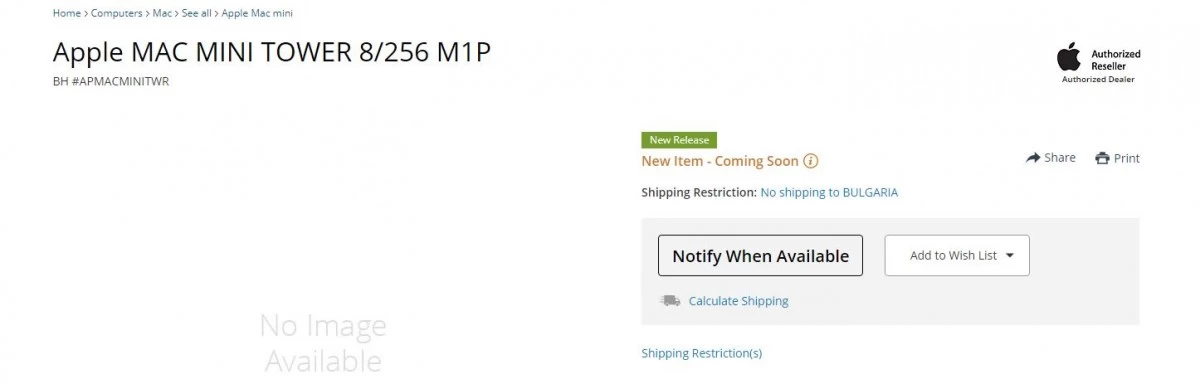Click the delivery truck icon
This screenshot has height=384, width=1200.
click(x=670, y=300)
